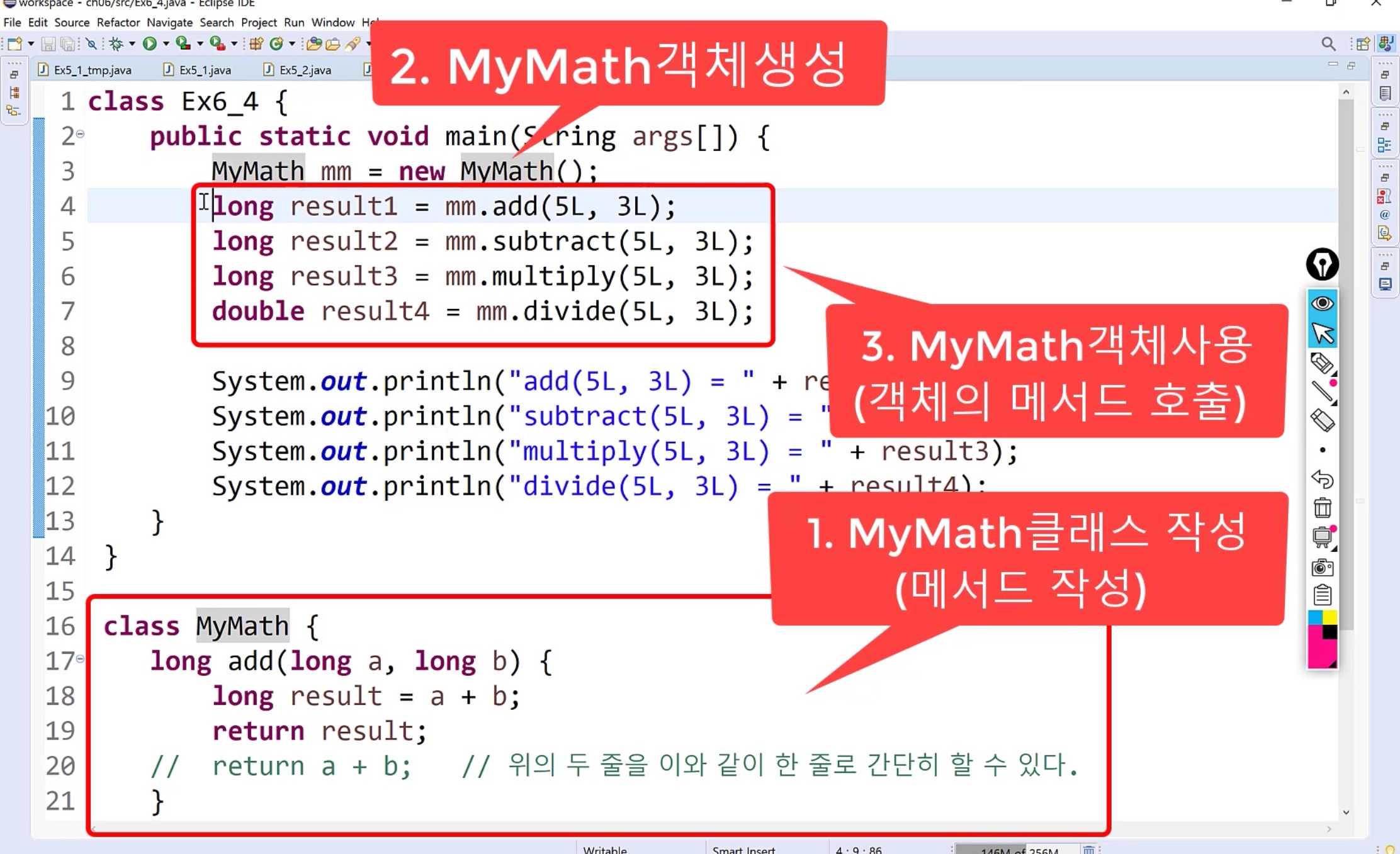Image resolution: width=1400 pixels, height=854 pixels.
Task: Open dropdown arrow next to Debug icon
Action: coord(132,43)
